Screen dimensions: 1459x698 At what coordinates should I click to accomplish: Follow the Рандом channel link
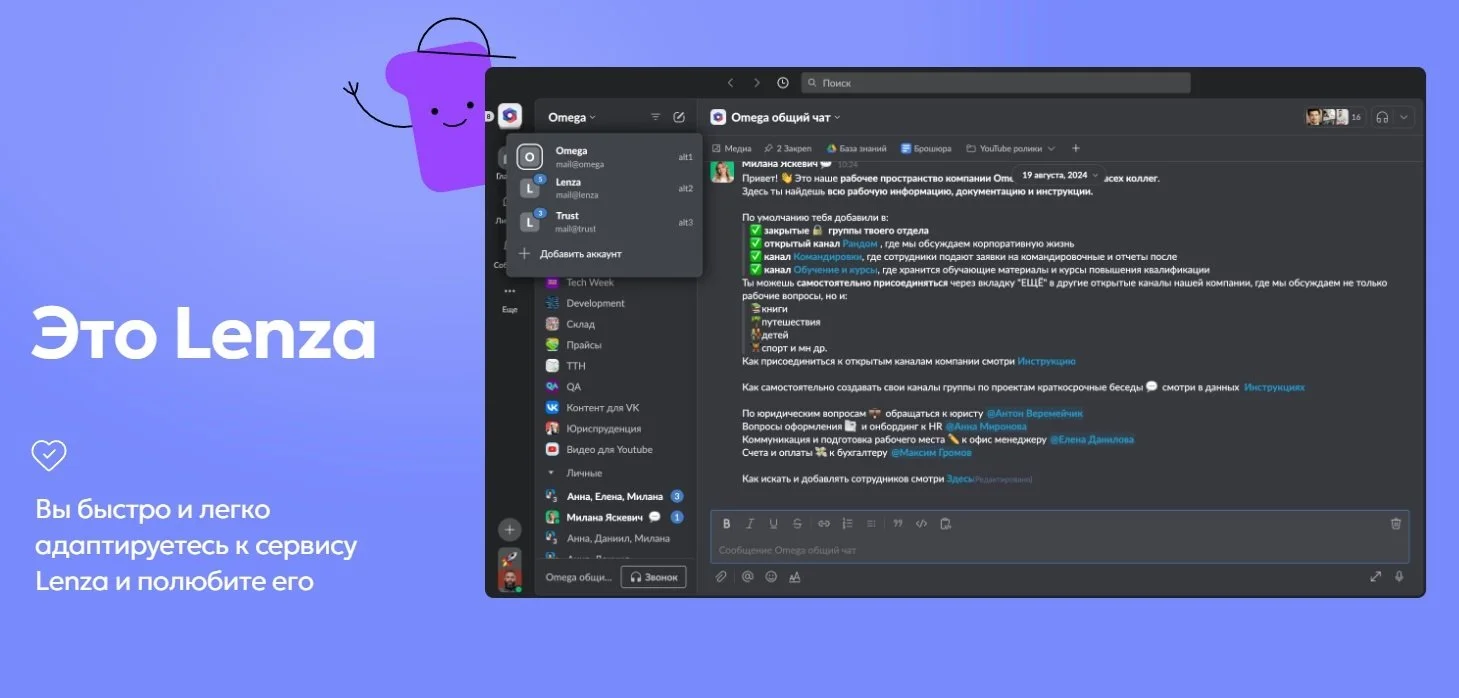click(x=860, y=243)
